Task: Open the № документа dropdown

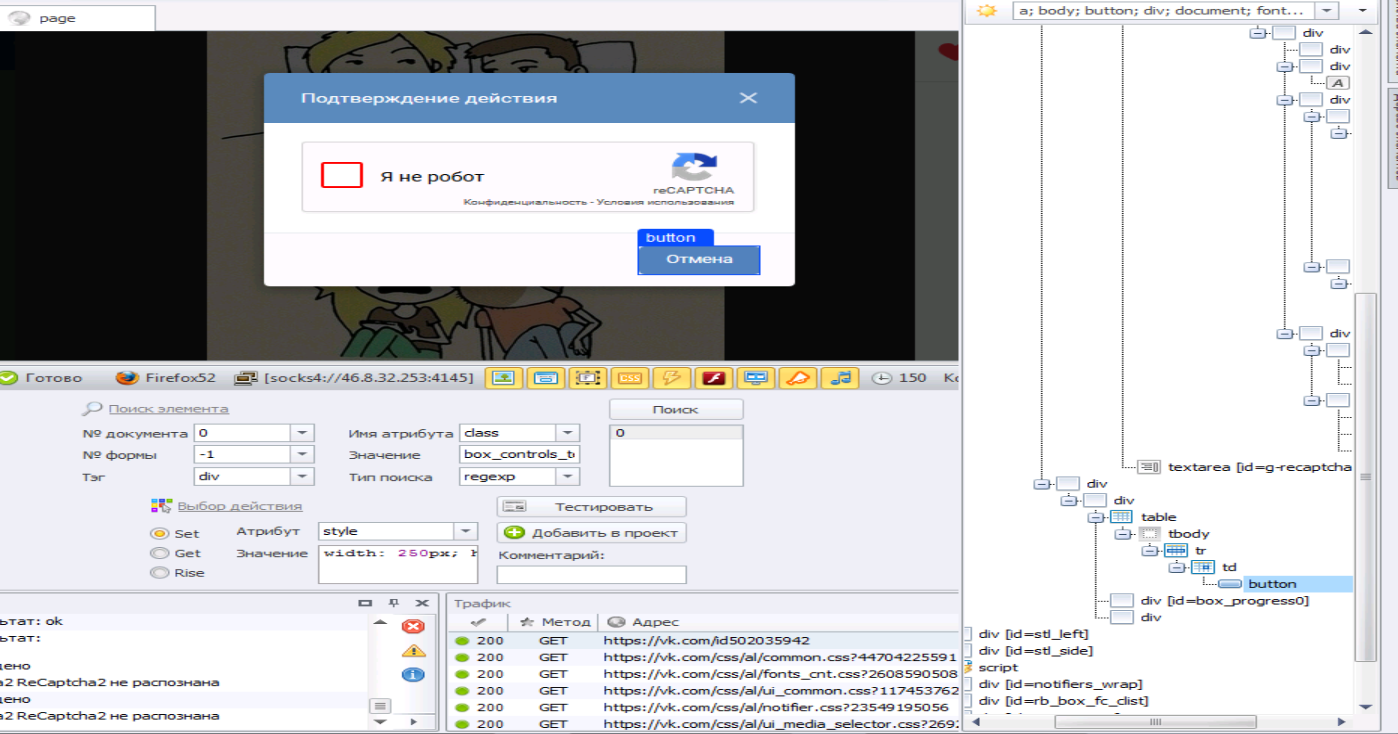Action: 303,433
